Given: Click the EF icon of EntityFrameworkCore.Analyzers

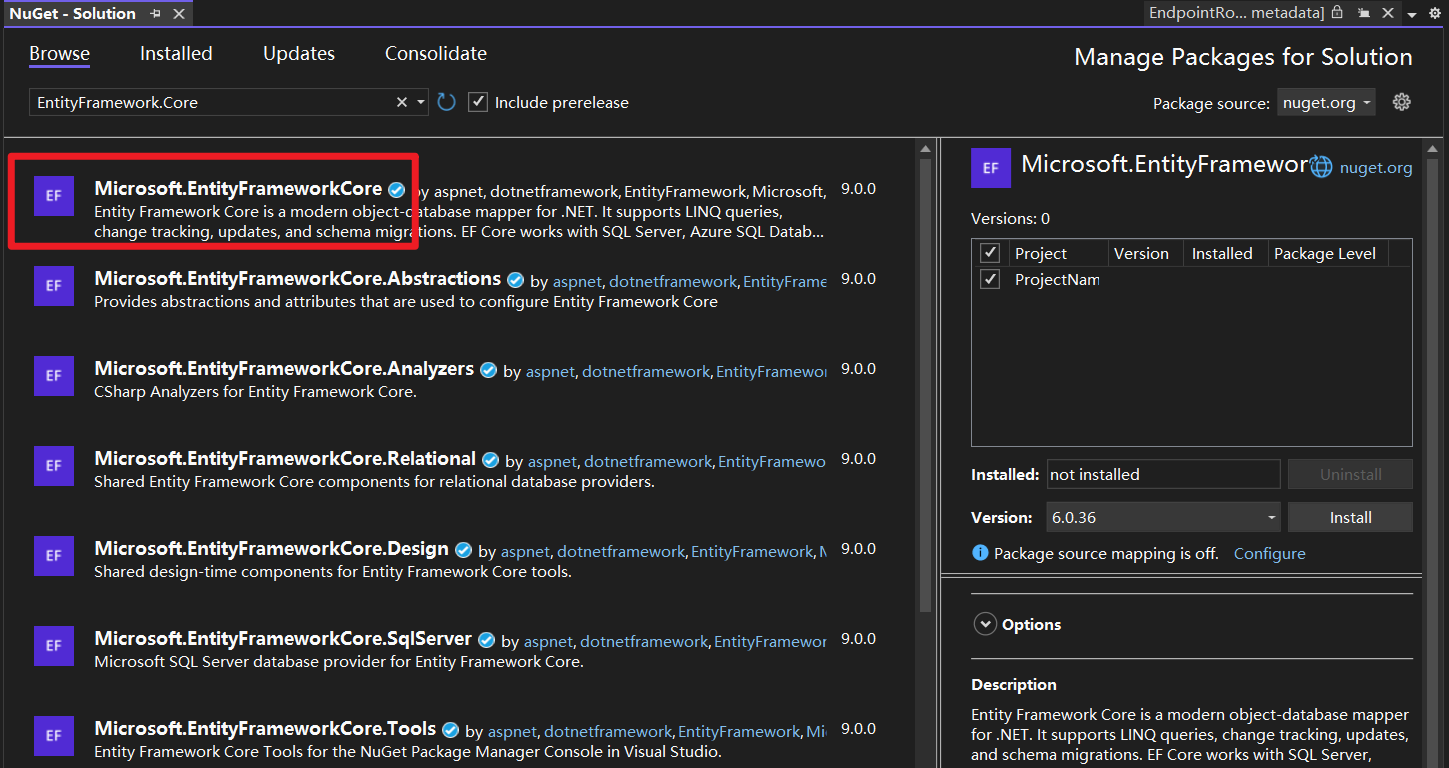Looking at the screenshot, I should point(54,376).
